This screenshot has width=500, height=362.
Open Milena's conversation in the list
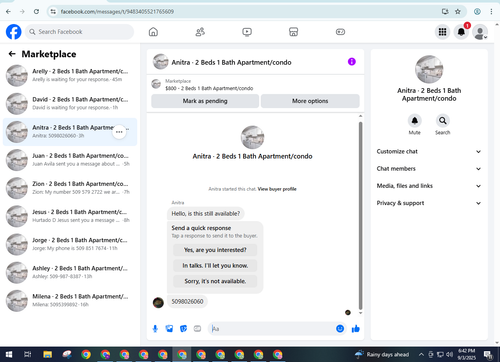point(70,301)
